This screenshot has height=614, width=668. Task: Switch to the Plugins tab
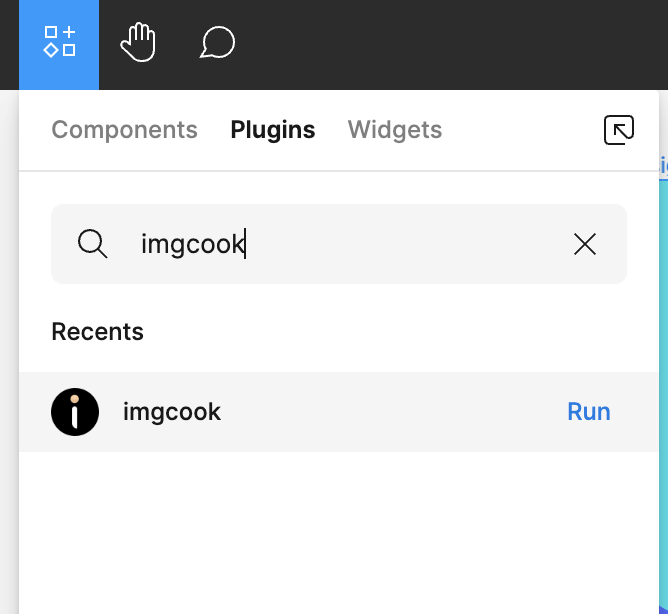(273, 130)
